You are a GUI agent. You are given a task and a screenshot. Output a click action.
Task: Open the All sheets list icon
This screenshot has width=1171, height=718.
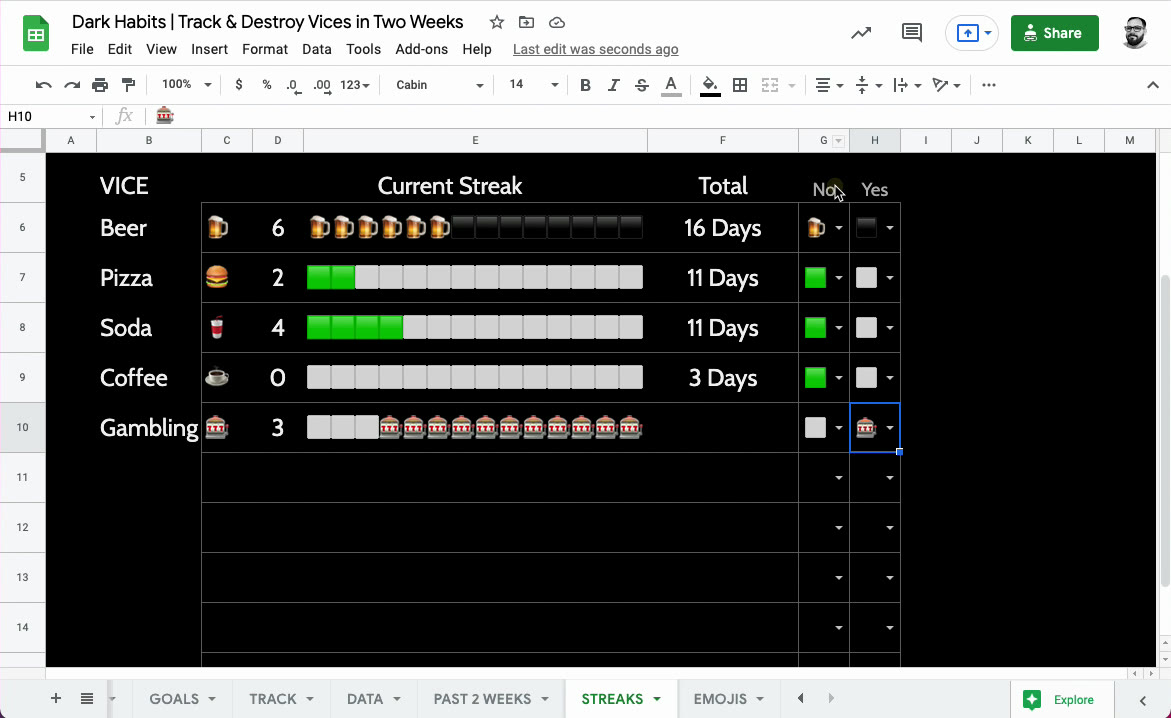click(87, 699)
